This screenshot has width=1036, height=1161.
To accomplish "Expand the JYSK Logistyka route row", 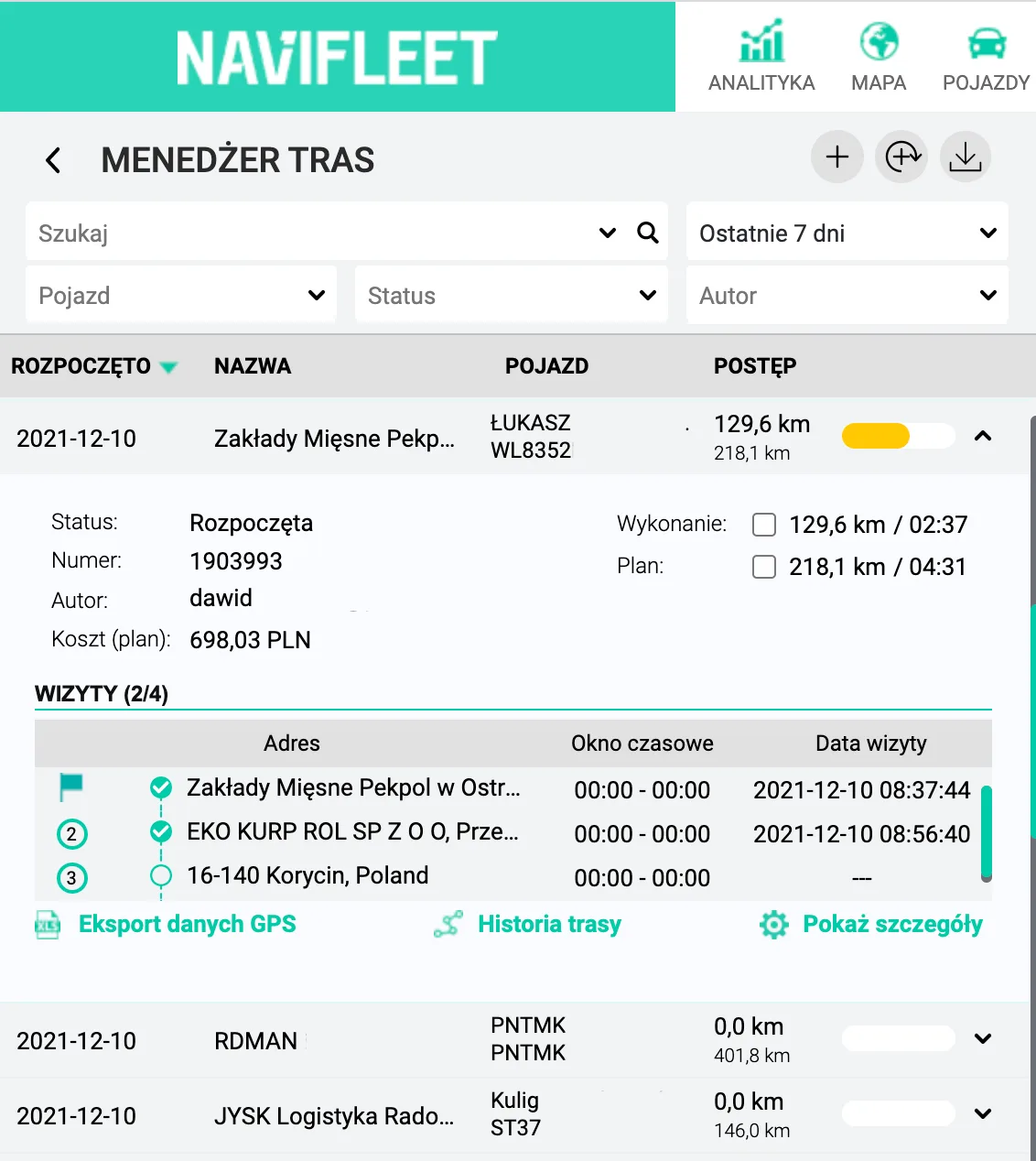I will [983, 1113].
